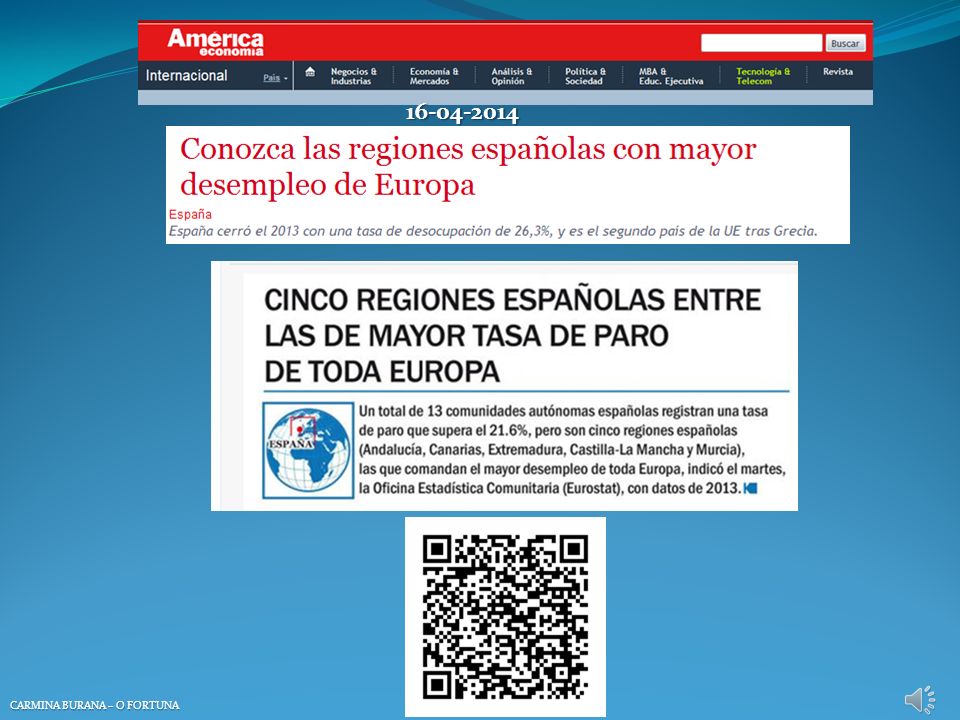Click paragraph Un total de 13 comunidades
This screenshot has height=720, width=960.
pyautogui.click(x=572, y=449)
